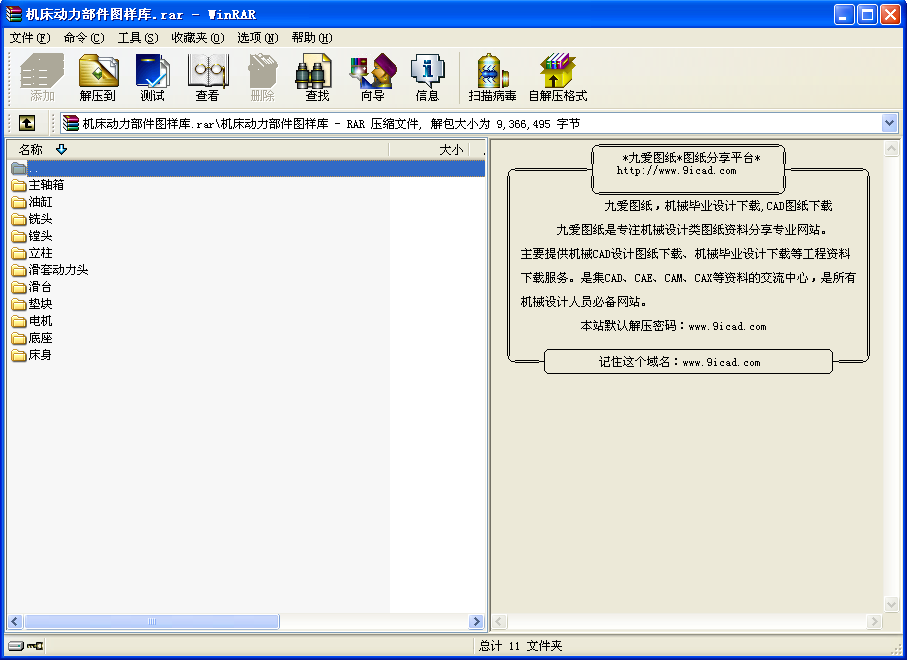907x660 pixels.
Task: Sort file list by 名称 column header
Action: point(31,149)
